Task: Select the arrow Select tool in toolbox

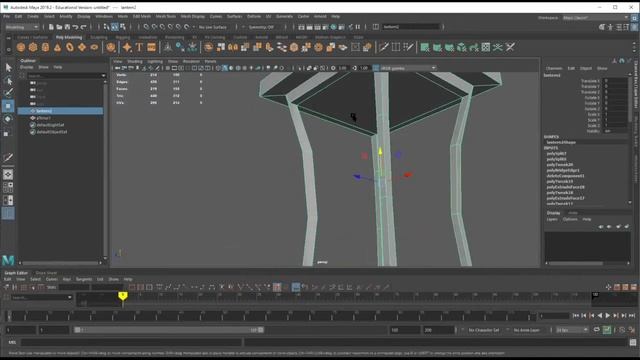Action: [x=8, y=67]
